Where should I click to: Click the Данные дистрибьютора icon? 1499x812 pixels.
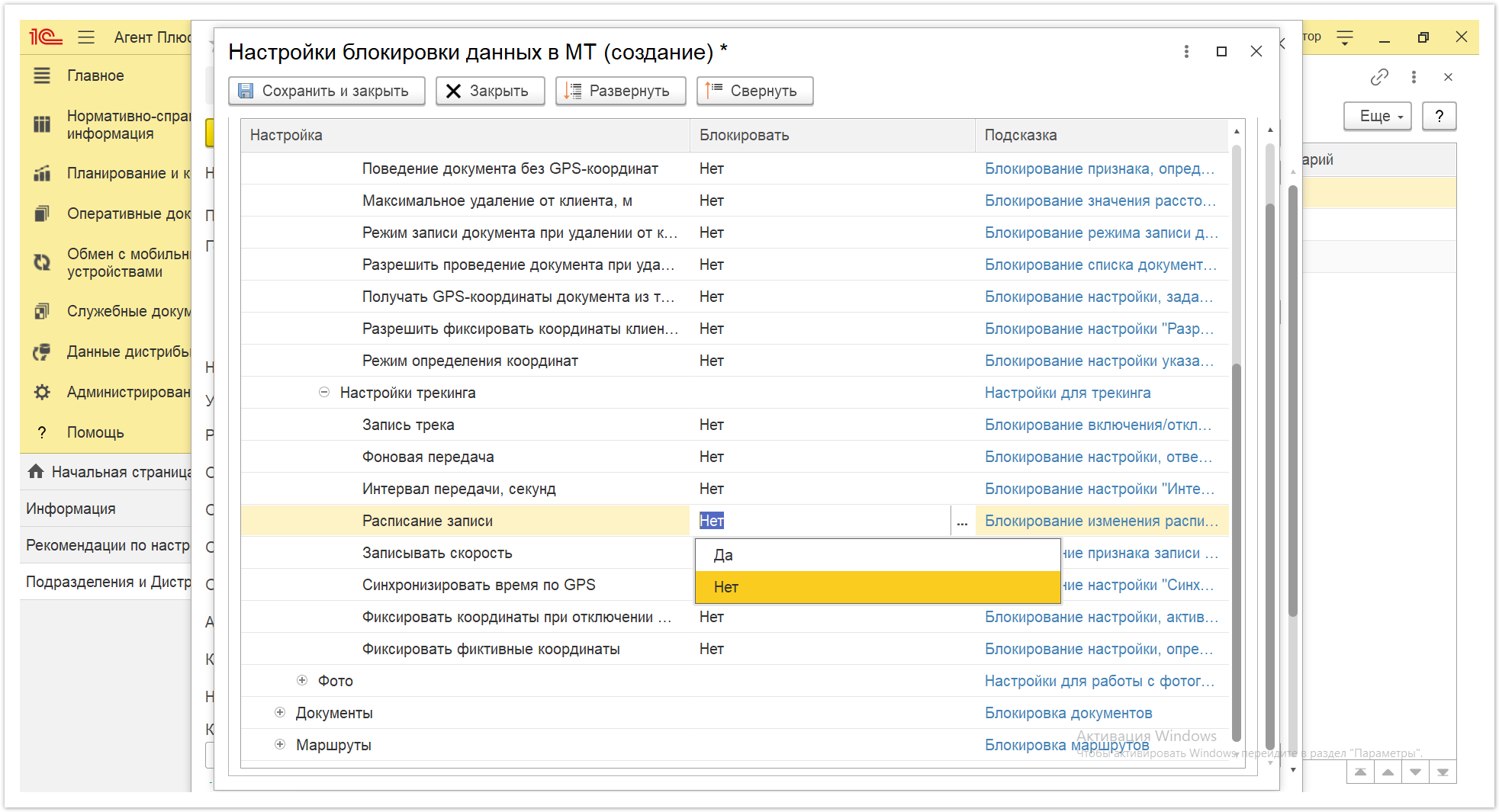[42, 351]
